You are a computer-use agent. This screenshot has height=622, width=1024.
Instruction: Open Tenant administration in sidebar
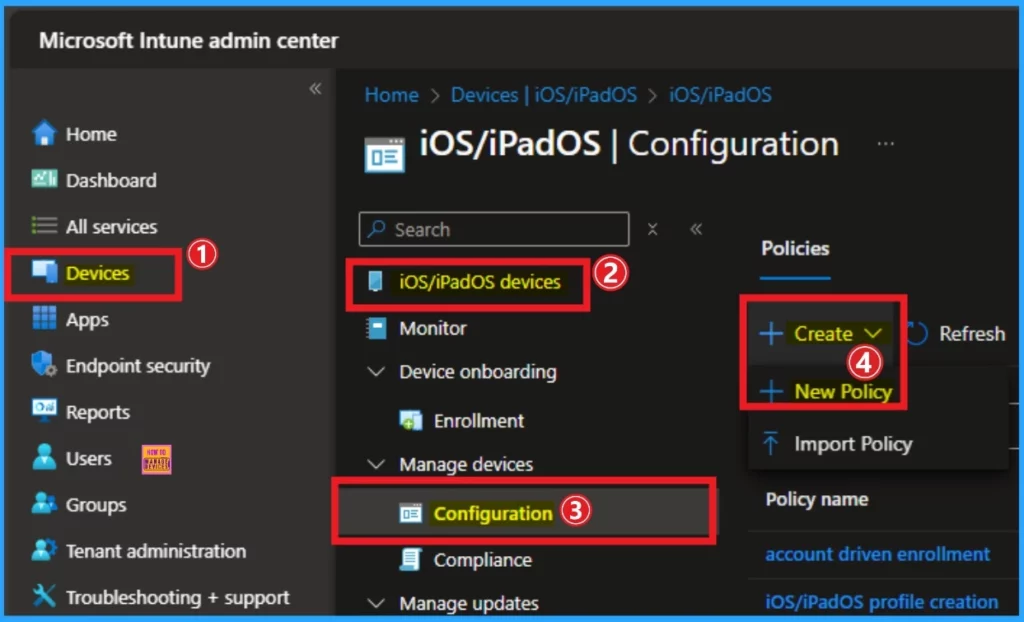[x=156, y=551]
